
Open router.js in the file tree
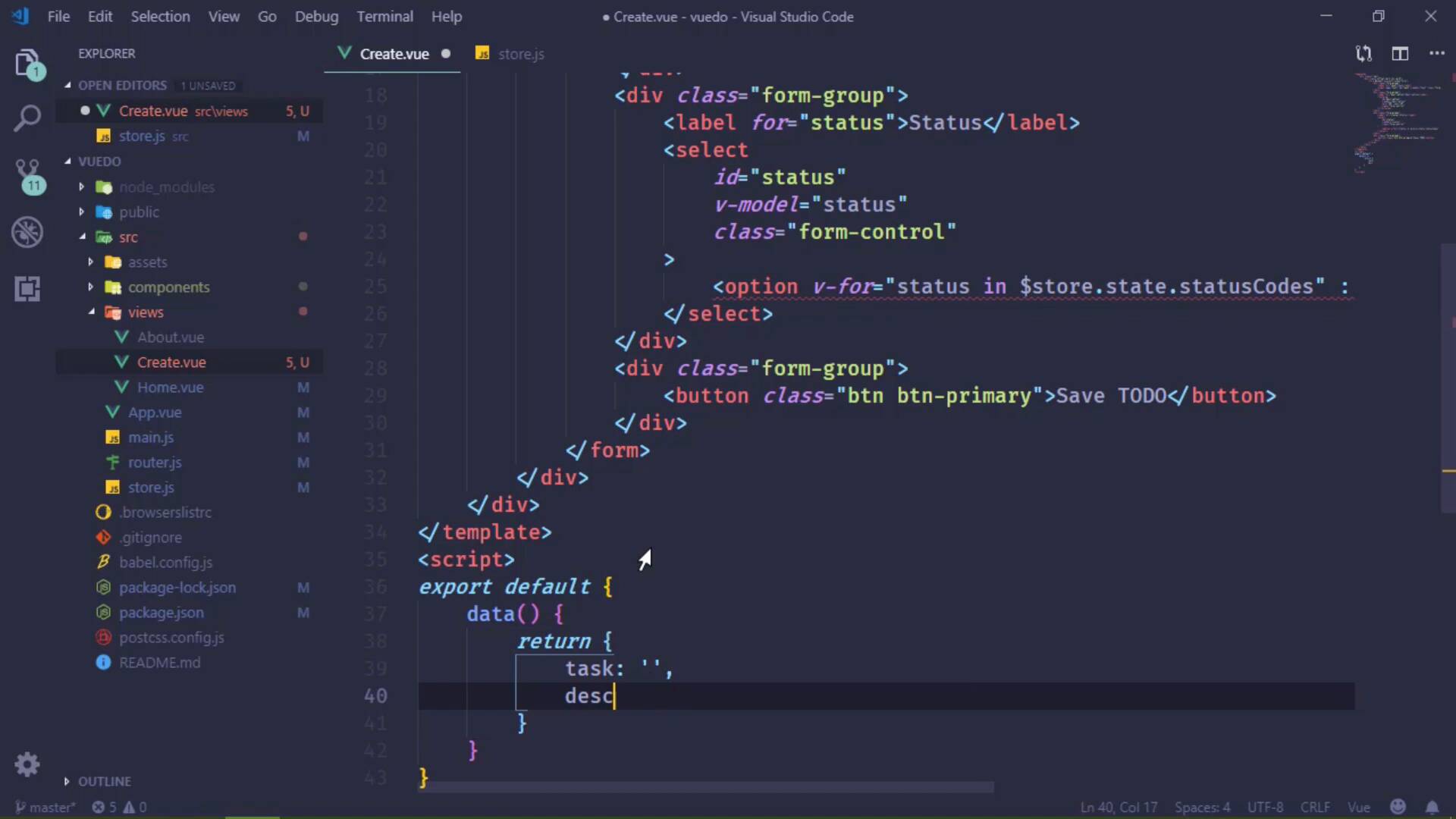(190, 462)
